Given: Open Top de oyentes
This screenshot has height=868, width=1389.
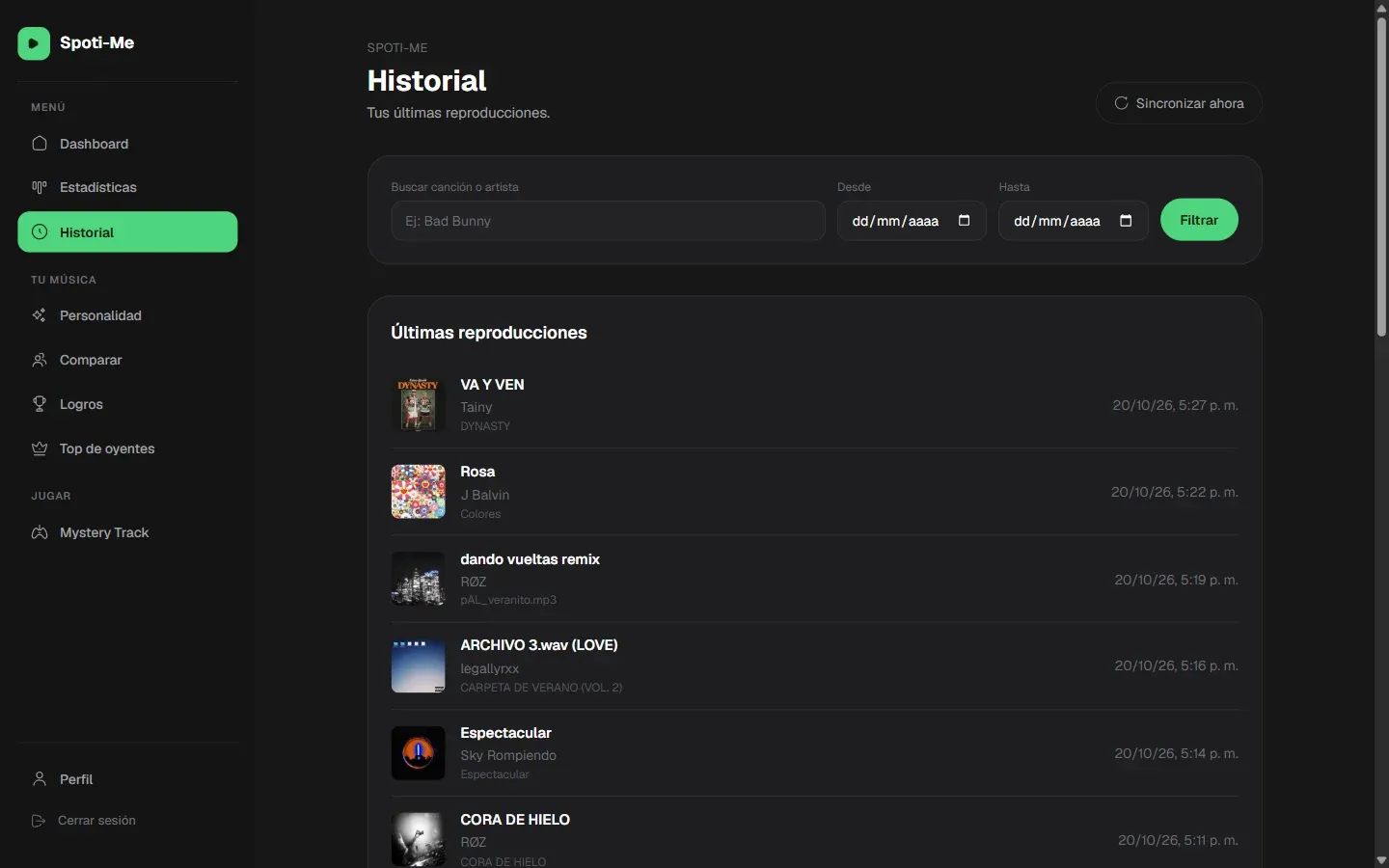Looking at the screenshot, I should point(127,448).
